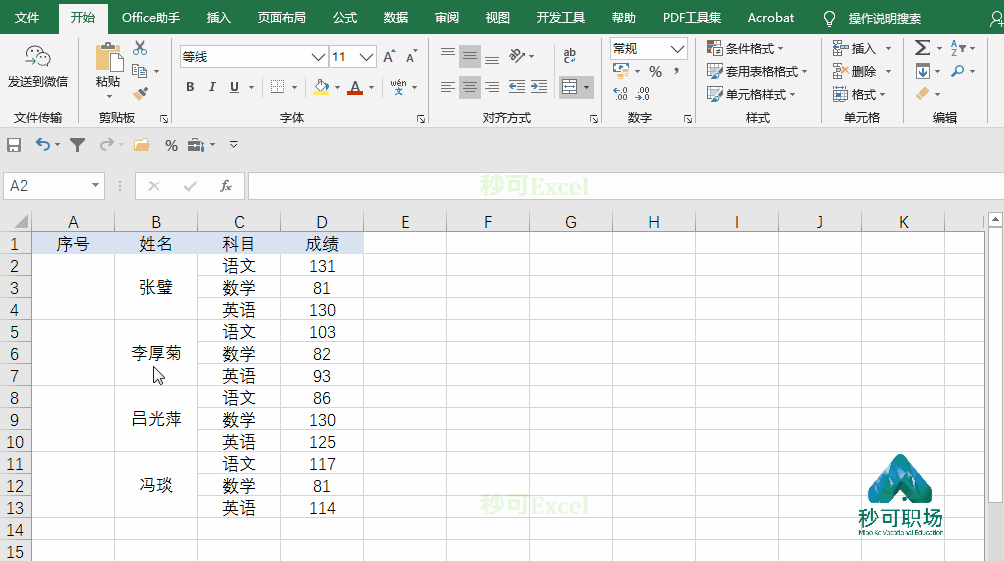Decrease decimal places
1004x561 pixels.
pyautogui.click(x=642, y=94)
